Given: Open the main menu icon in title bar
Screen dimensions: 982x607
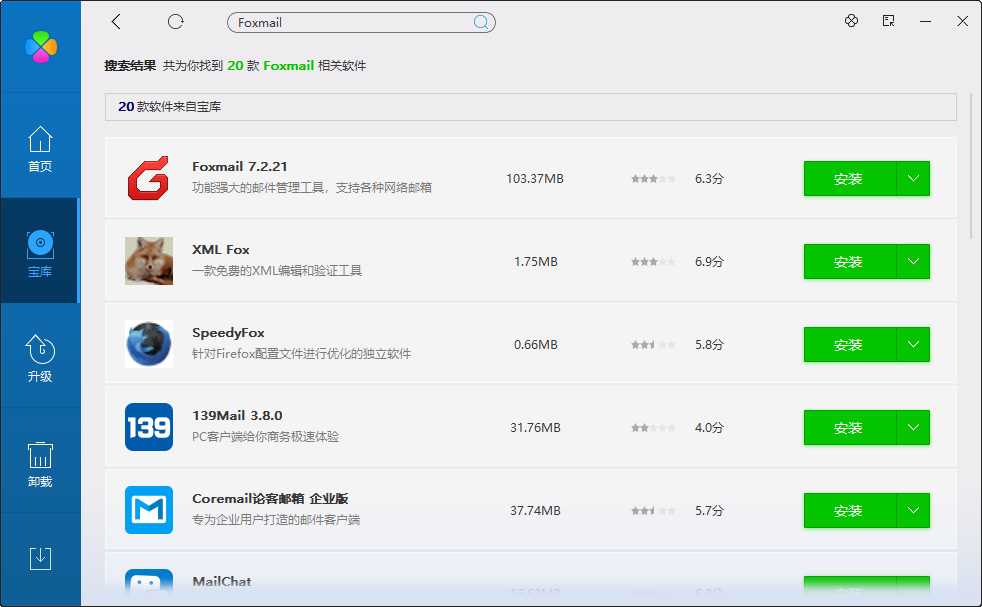Looking at the screenshot, I should coord(888,21).
